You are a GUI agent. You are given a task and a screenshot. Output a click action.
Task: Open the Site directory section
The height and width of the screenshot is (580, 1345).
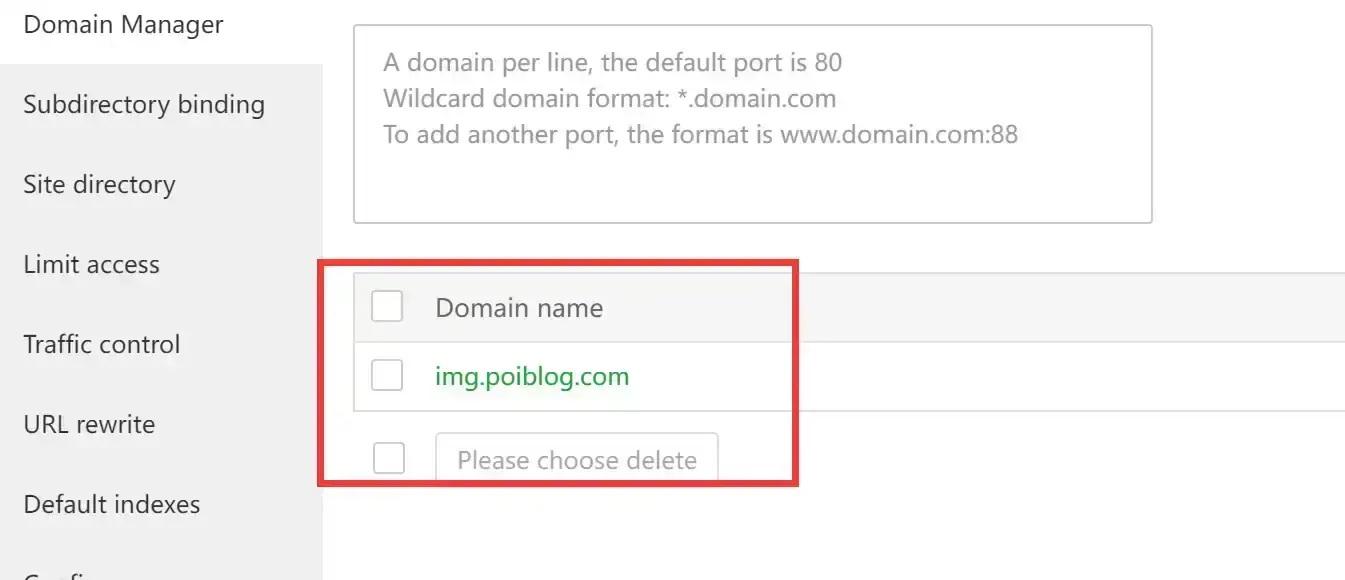99,185
